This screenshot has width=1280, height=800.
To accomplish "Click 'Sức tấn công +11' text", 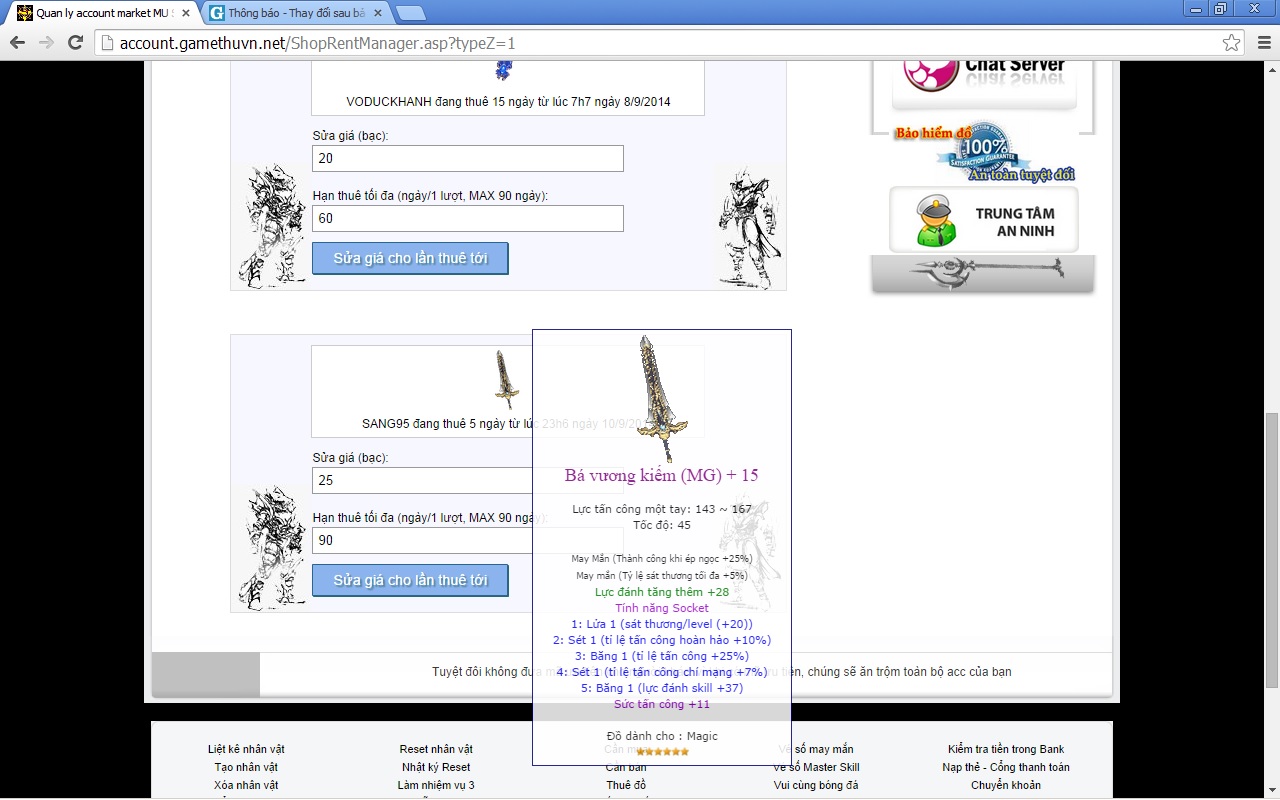I will point(661,704).
